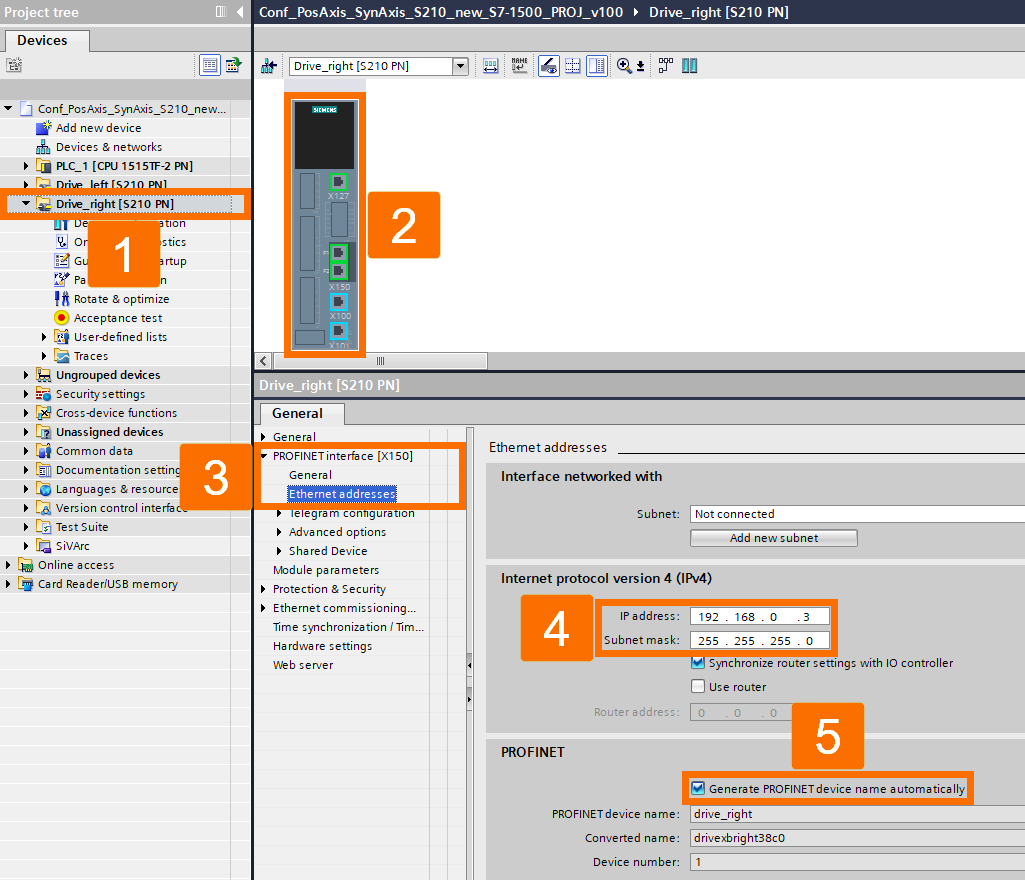The height and width of the screenshot is (880, 1025).
Task: Open Hardware settings in navigation
Action: tap(322, 646)
